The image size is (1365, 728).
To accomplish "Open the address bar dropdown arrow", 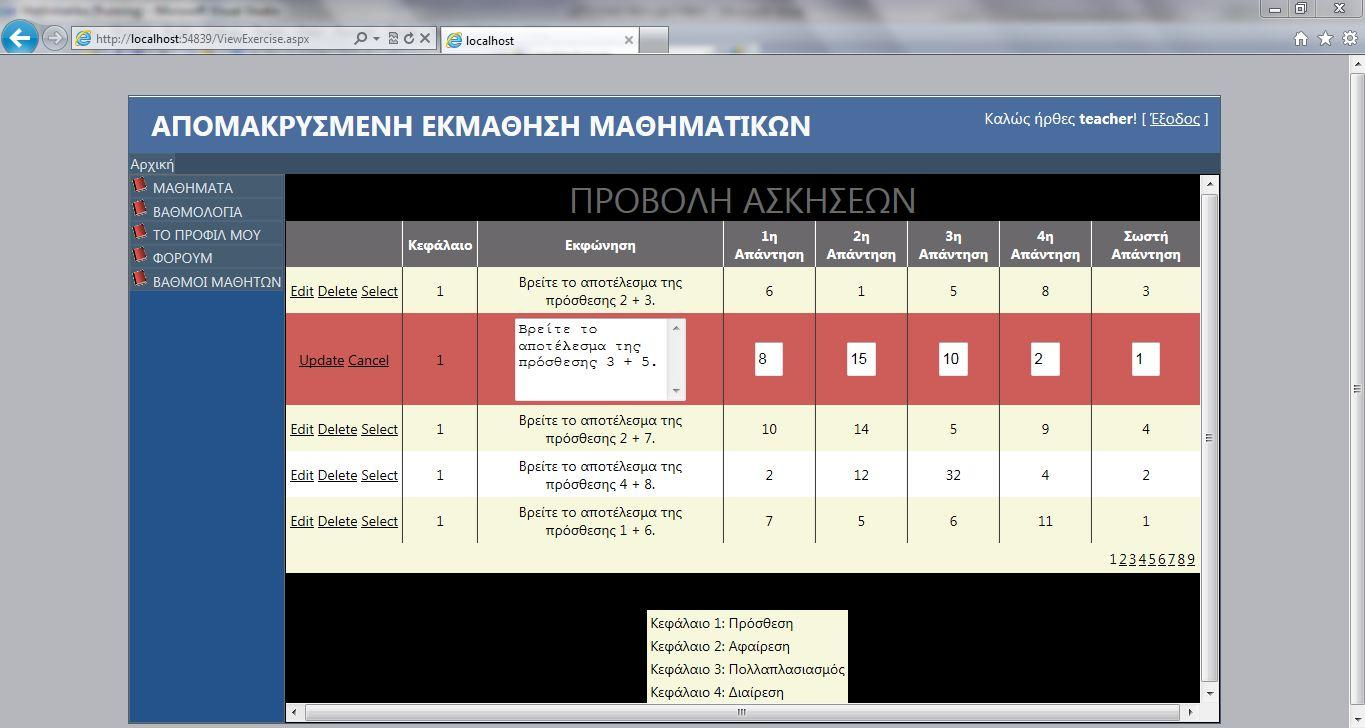I will [376, 39].
